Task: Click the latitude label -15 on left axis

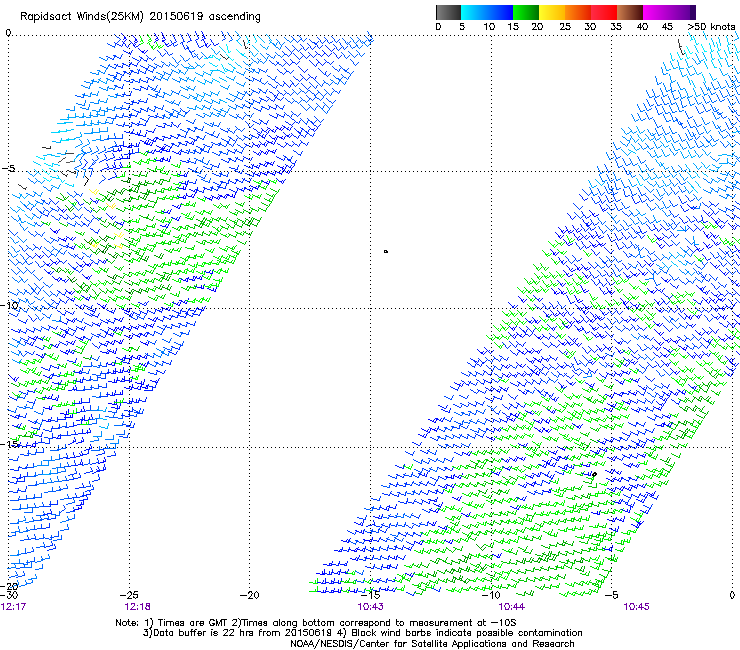Action: tap(9, 444)
